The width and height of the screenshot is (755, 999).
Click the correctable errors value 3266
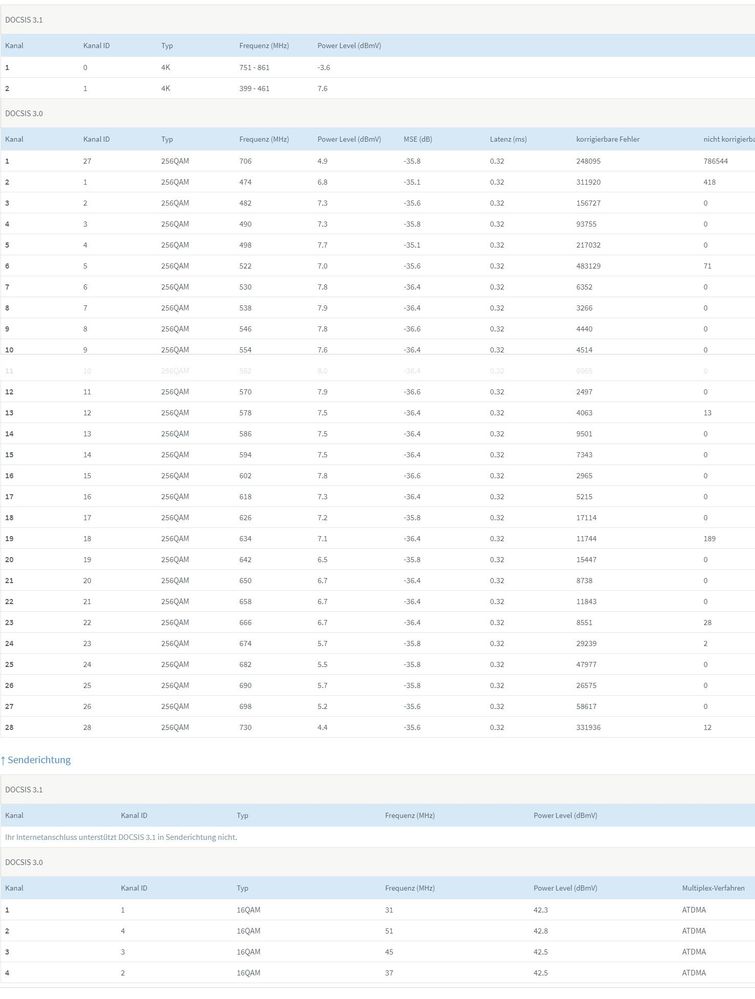pos(584,308)
